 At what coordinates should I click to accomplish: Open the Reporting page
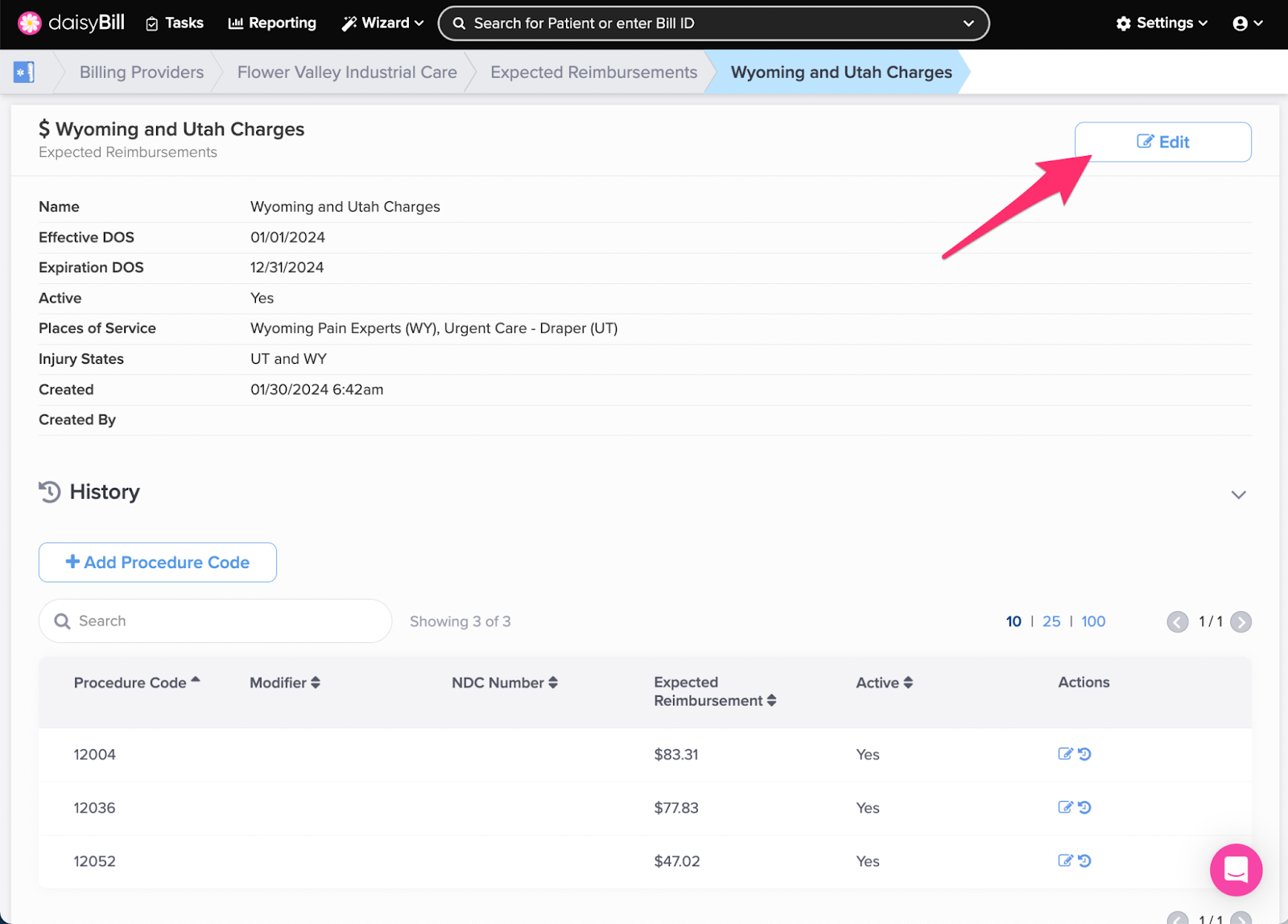pyautogui.click(x=272, y=23)
